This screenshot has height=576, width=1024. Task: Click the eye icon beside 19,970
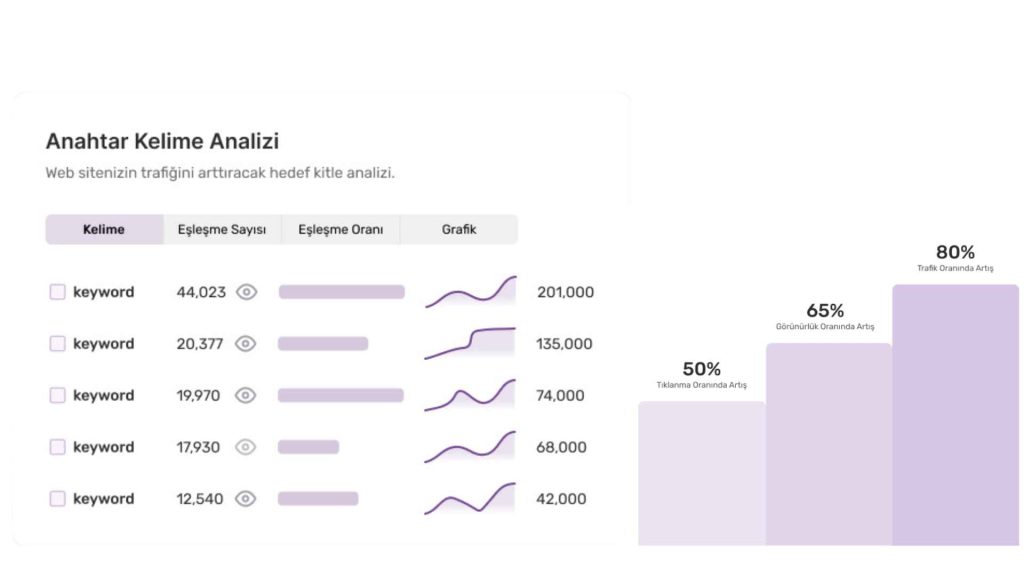point(245,395)
